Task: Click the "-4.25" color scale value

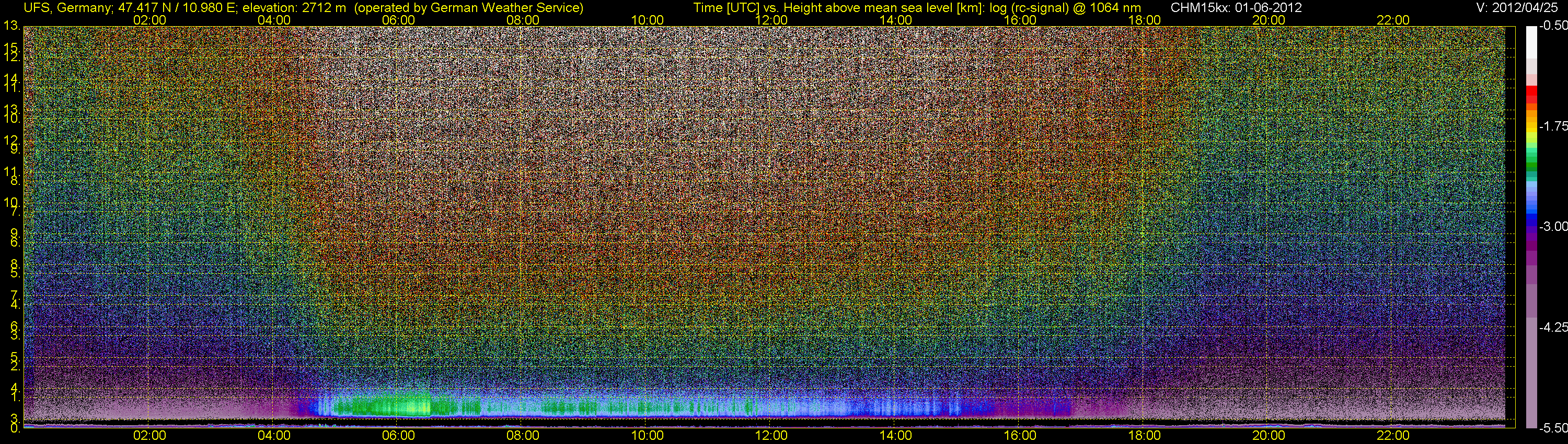Action: [1553, 327]
